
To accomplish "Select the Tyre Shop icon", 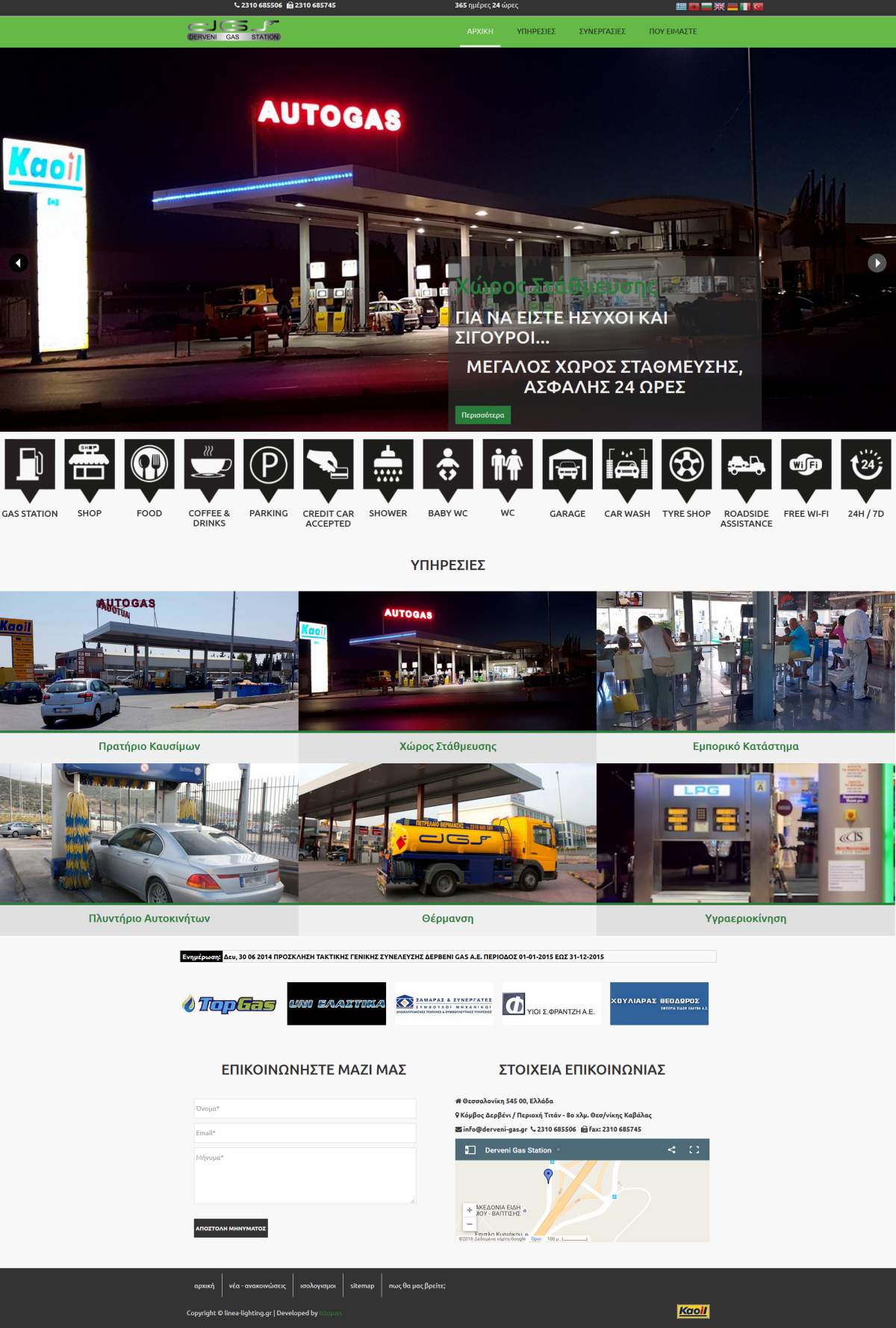I will coord(687,471).
